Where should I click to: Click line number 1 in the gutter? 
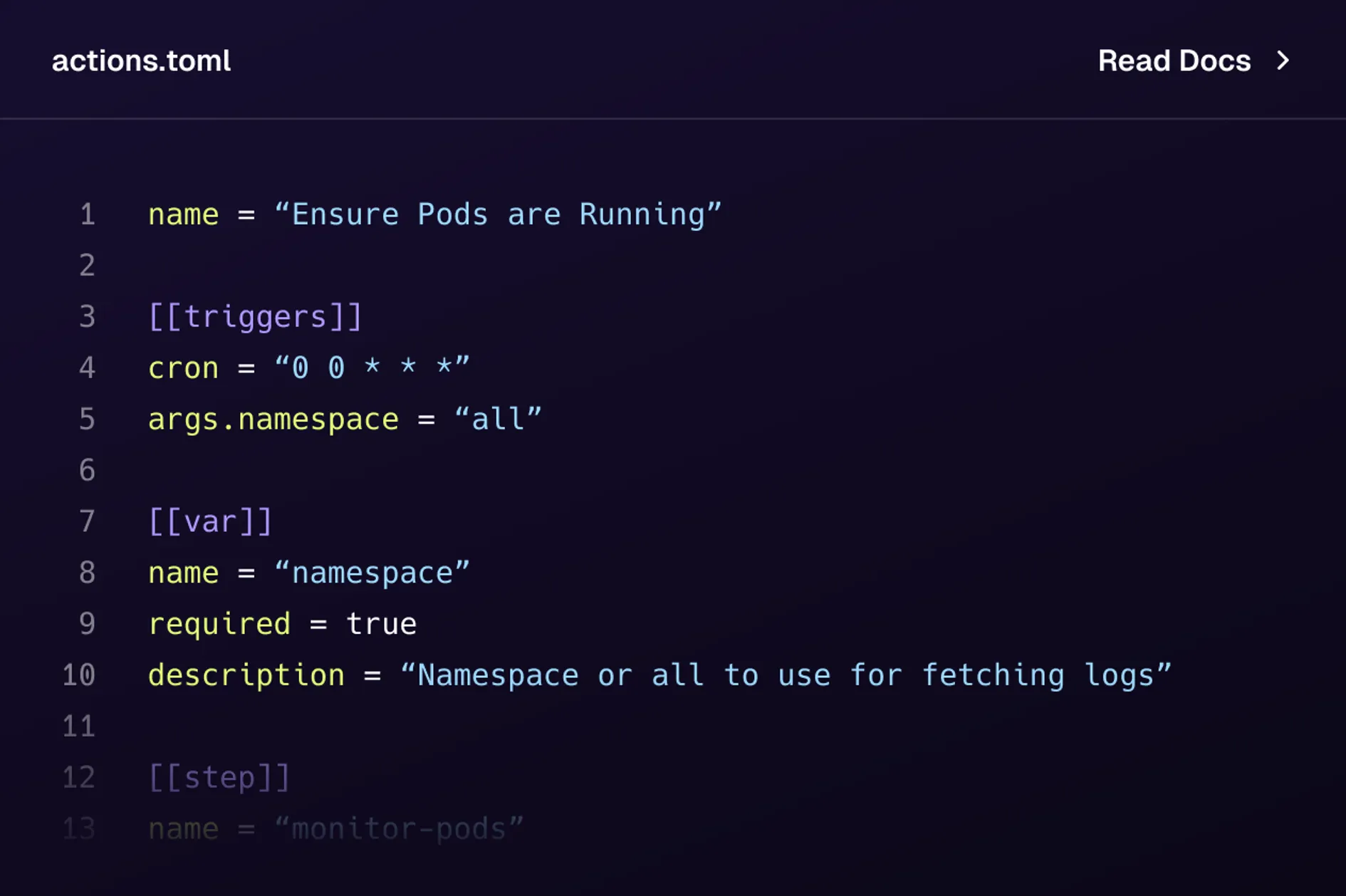(x=88, y=214)
